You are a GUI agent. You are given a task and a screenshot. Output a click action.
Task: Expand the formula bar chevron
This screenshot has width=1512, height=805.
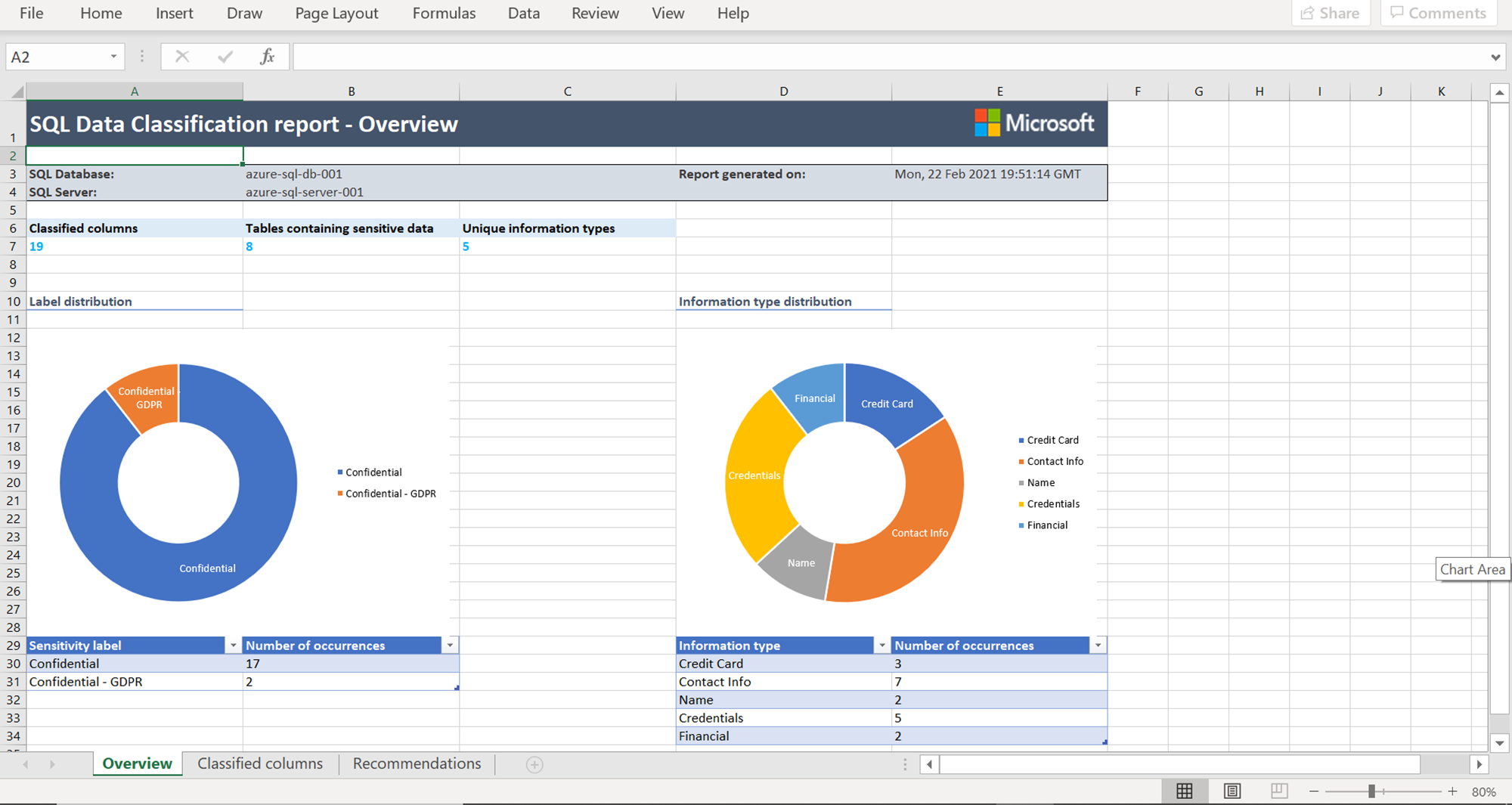(x=1495, y=57)
